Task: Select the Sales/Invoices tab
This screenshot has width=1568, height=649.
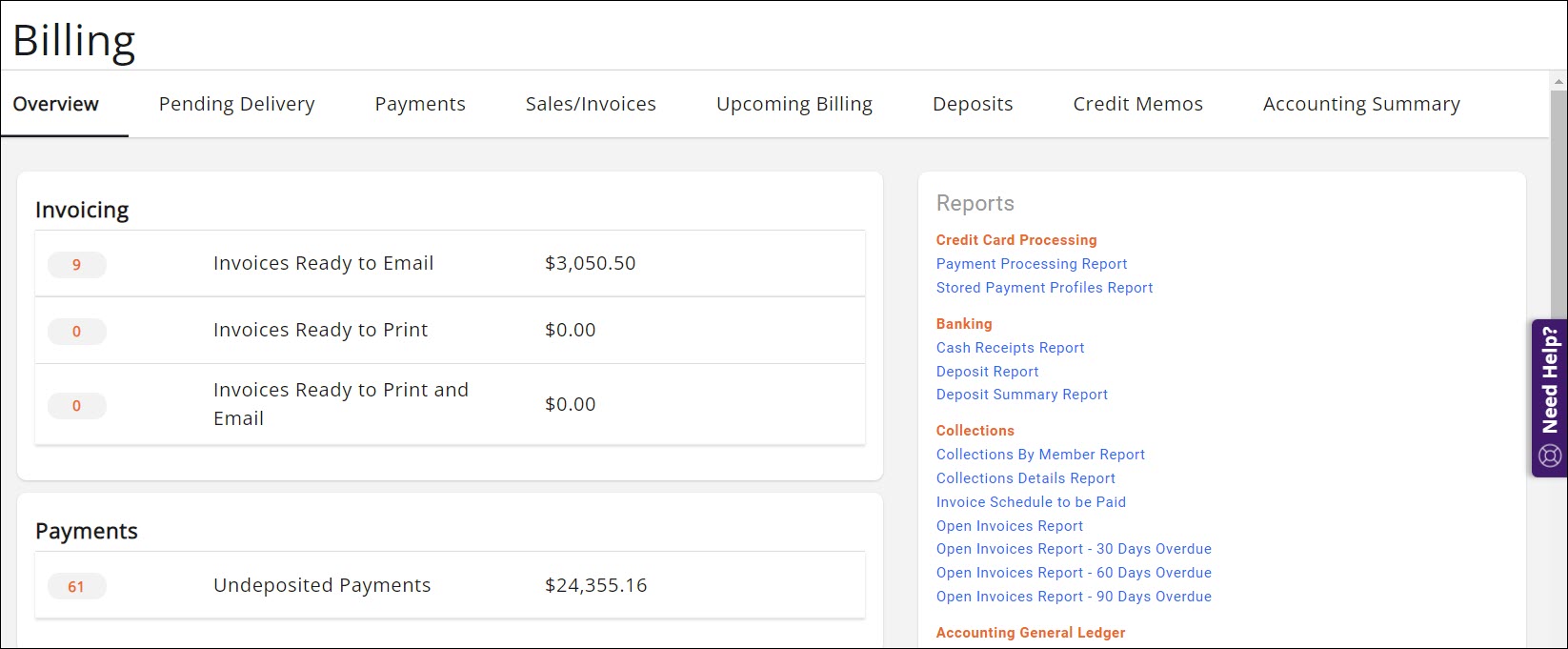Action: click(591, 104)
